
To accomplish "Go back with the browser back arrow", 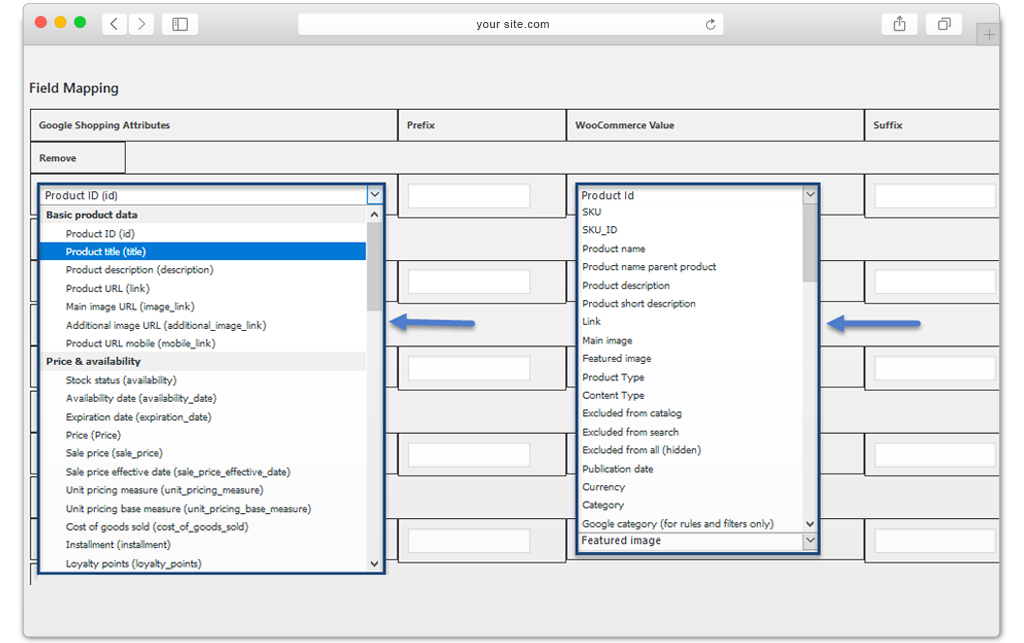I will tap(114, 24).
